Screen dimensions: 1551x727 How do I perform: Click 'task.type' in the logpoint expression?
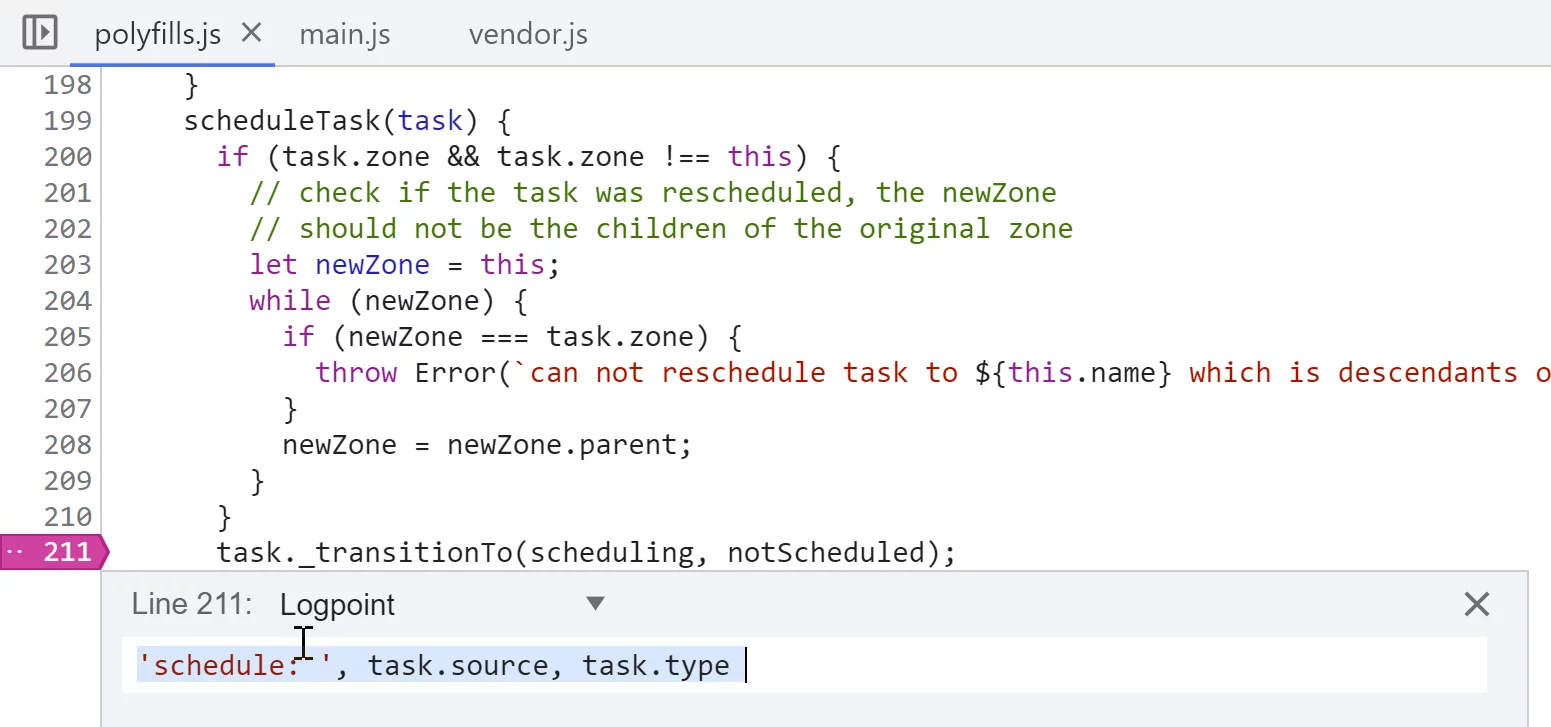tap(656, 666)
